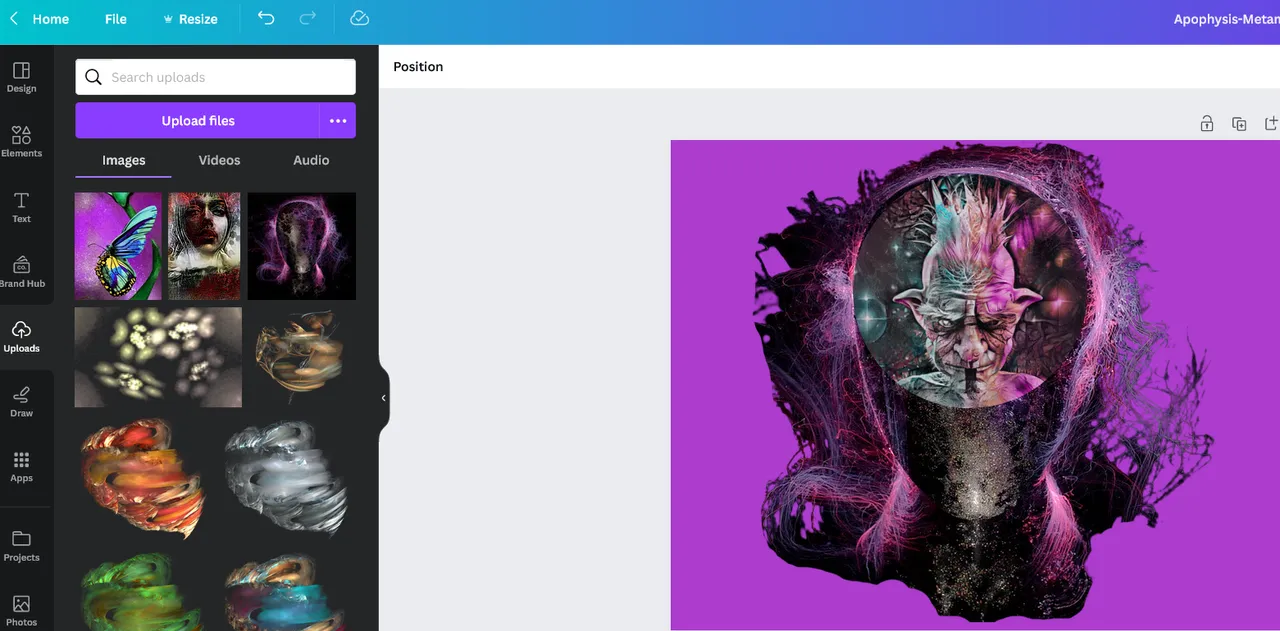The height and width of the screenshot is (631, 1280).
Task: Open the Apps sidebar panel
Action: pyautogui.click(x=21, y=467)
